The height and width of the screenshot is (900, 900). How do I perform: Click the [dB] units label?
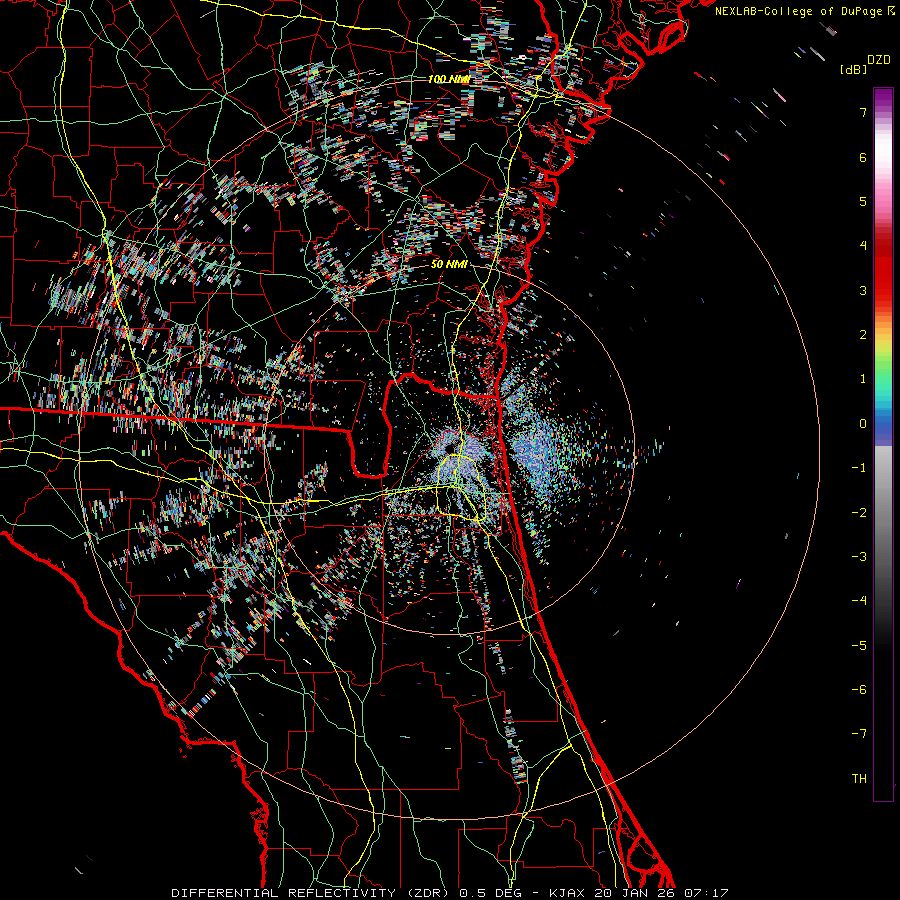point(854,69)
